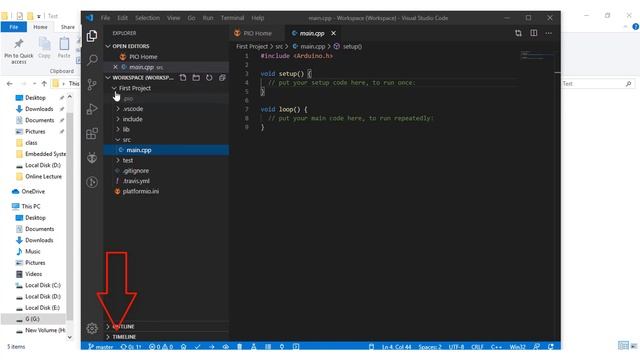The width and height of the screenshot is (640, 360).
Task: Click PlatformIO Home icon in status bar
Action: click(x=184, y=347)
